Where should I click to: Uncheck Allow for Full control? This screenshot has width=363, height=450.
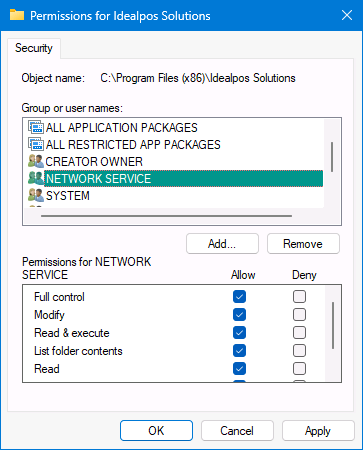[239, 296]
